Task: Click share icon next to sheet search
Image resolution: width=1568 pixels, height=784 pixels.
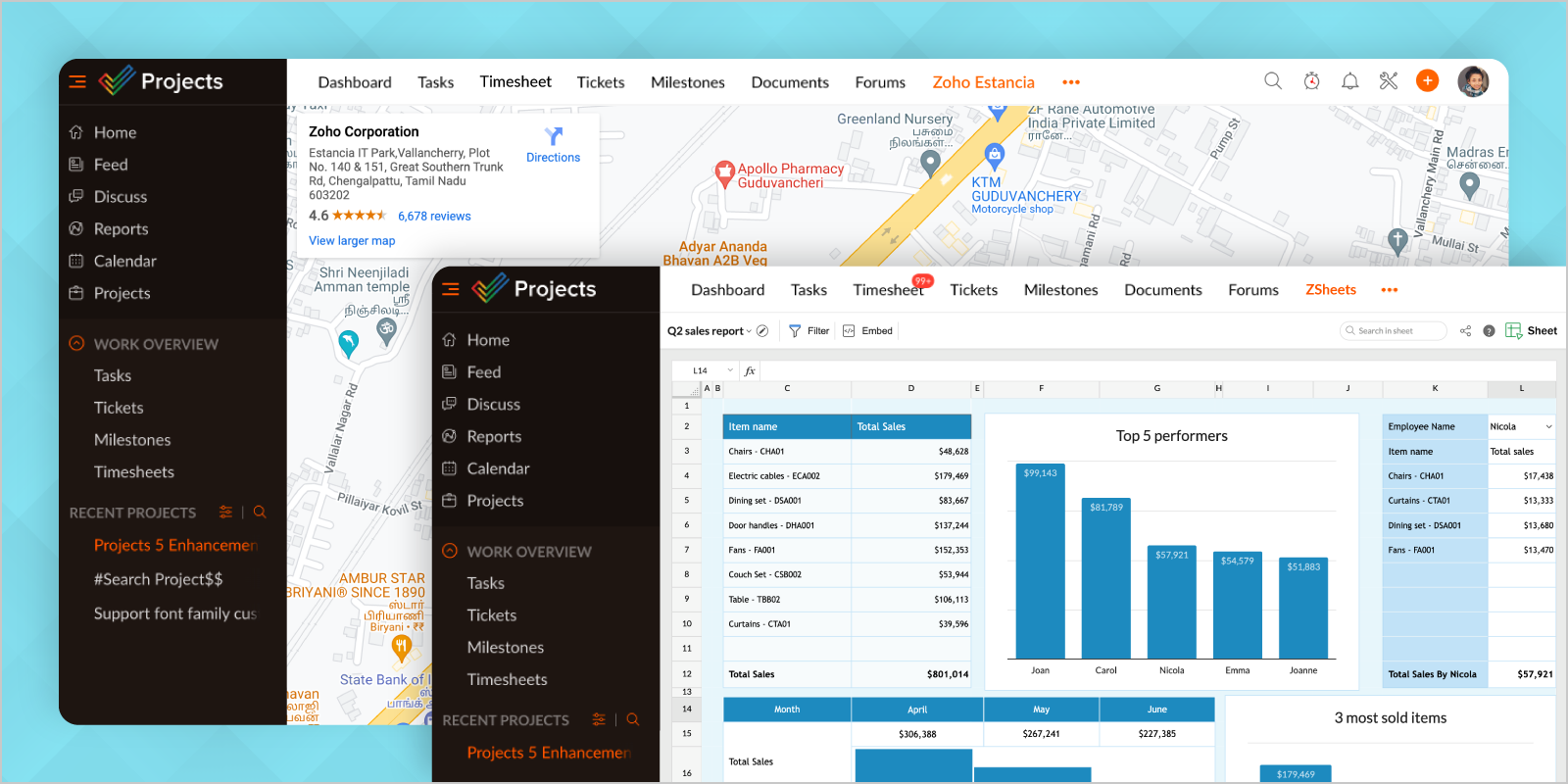Action: [1466, 331]
